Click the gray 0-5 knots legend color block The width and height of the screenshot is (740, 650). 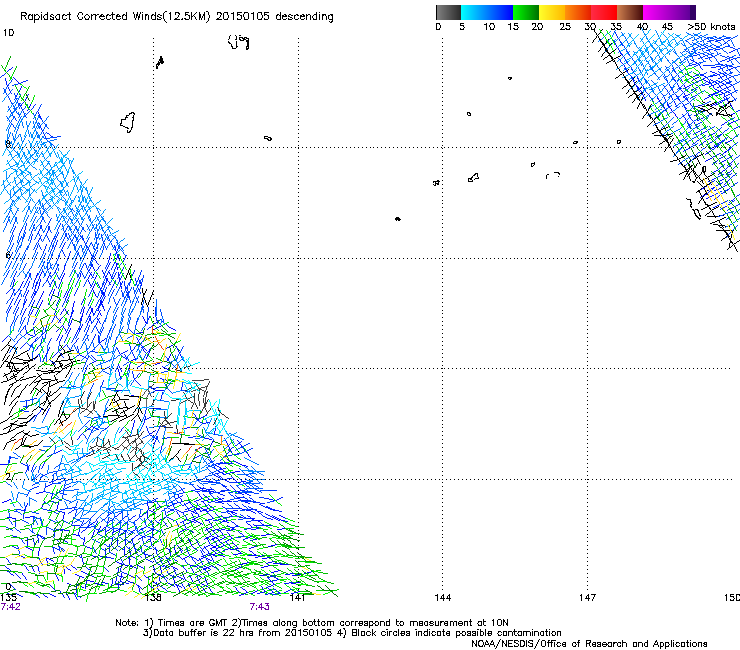pos(448,12)
